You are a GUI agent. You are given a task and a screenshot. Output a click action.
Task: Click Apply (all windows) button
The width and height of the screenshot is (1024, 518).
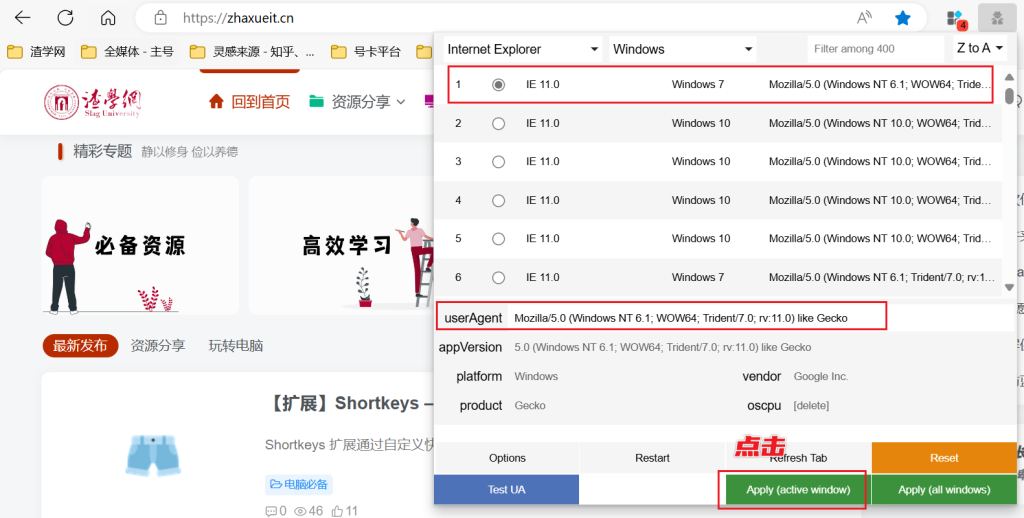pyautogui.click(x=944, y=489)
